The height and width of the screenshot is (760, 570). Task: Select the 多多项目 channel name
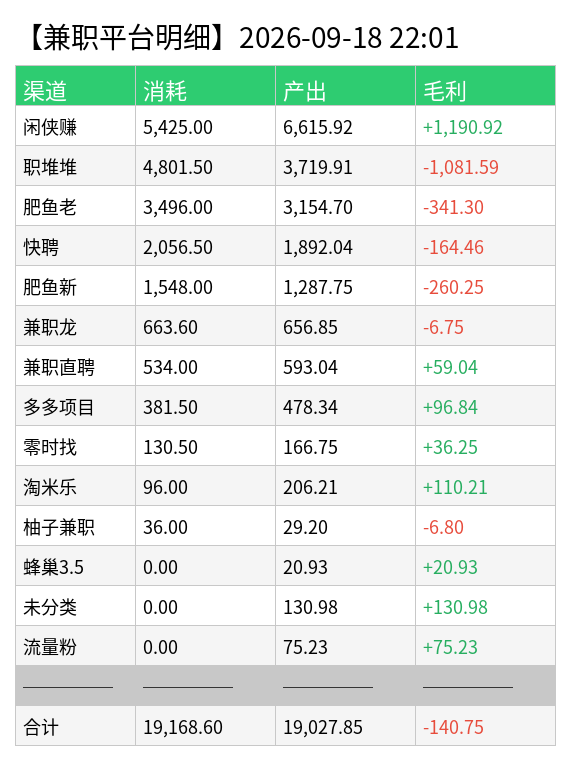point(59,408)
